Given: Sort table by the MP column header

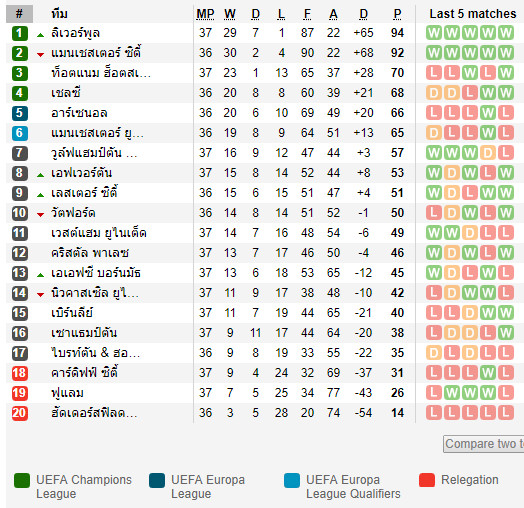Looking at the screenshot, I should pos(205,14).
